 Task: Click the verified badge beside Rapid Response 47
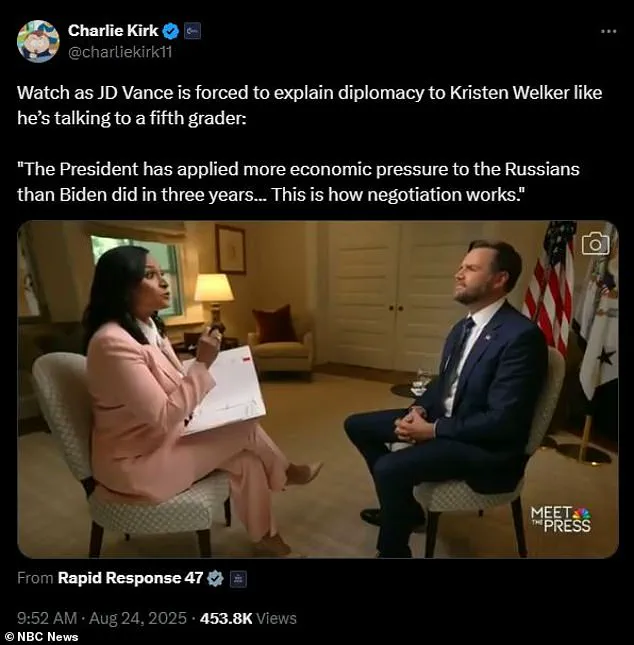click(215, 578)
